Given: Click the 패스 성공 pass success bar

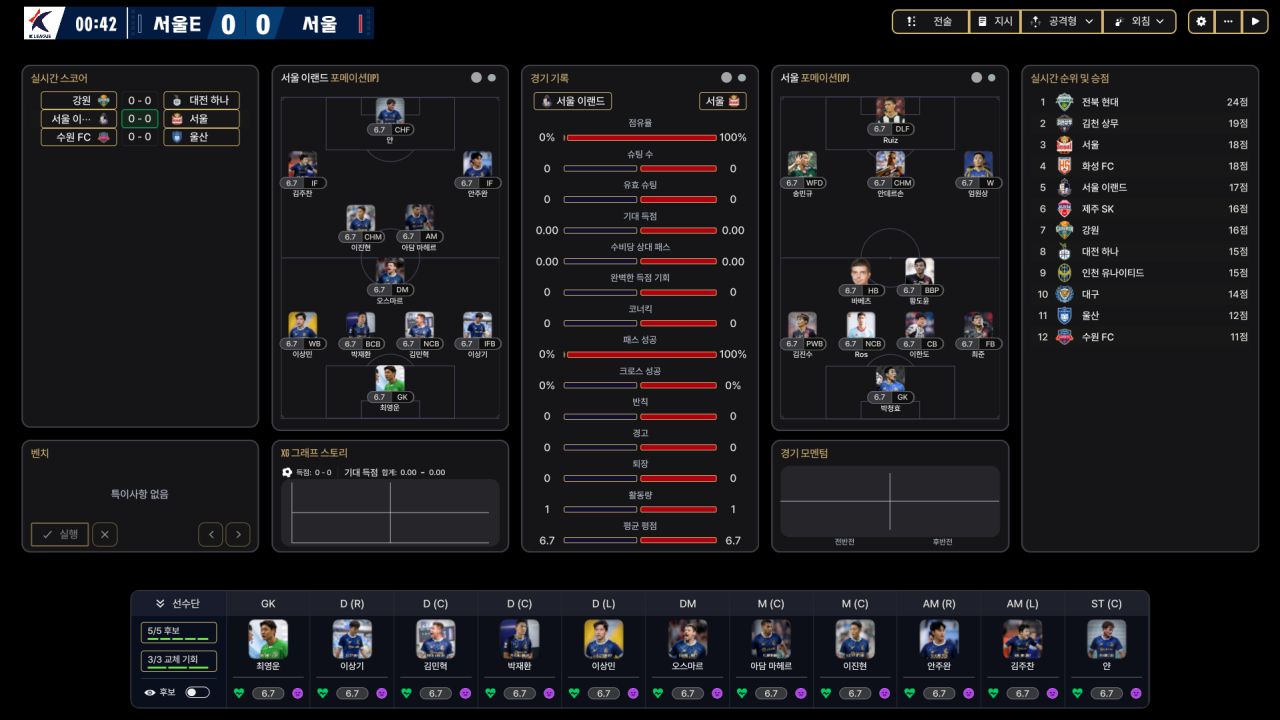Looking at the screenshot, I should [640, 354].
